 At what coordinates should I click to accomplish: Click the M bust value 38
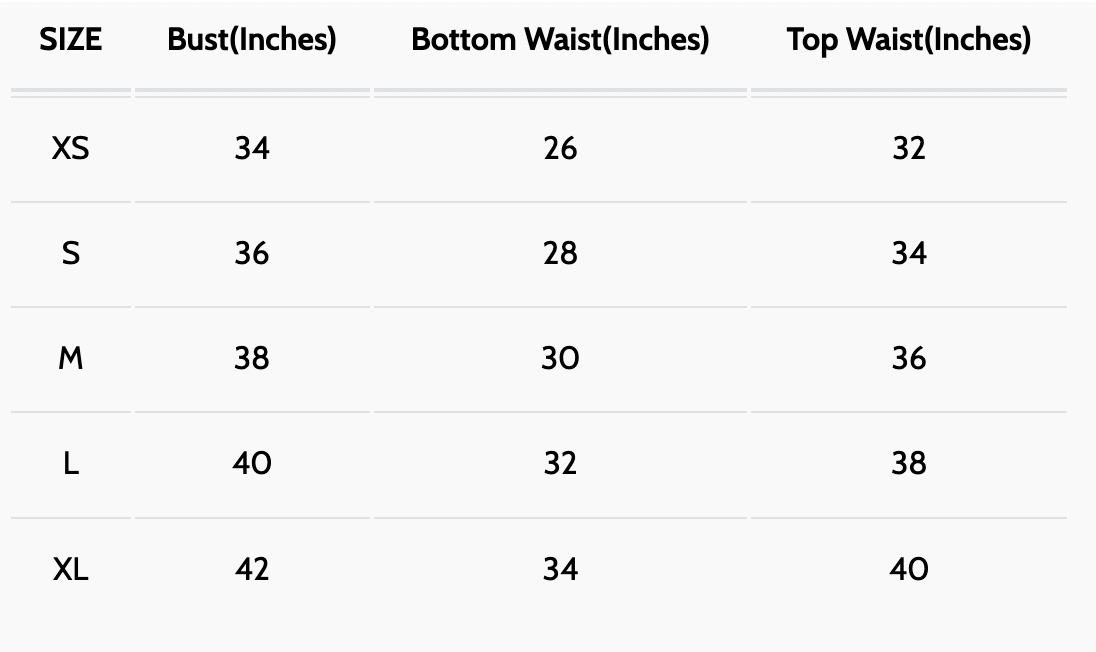point(252,359)
